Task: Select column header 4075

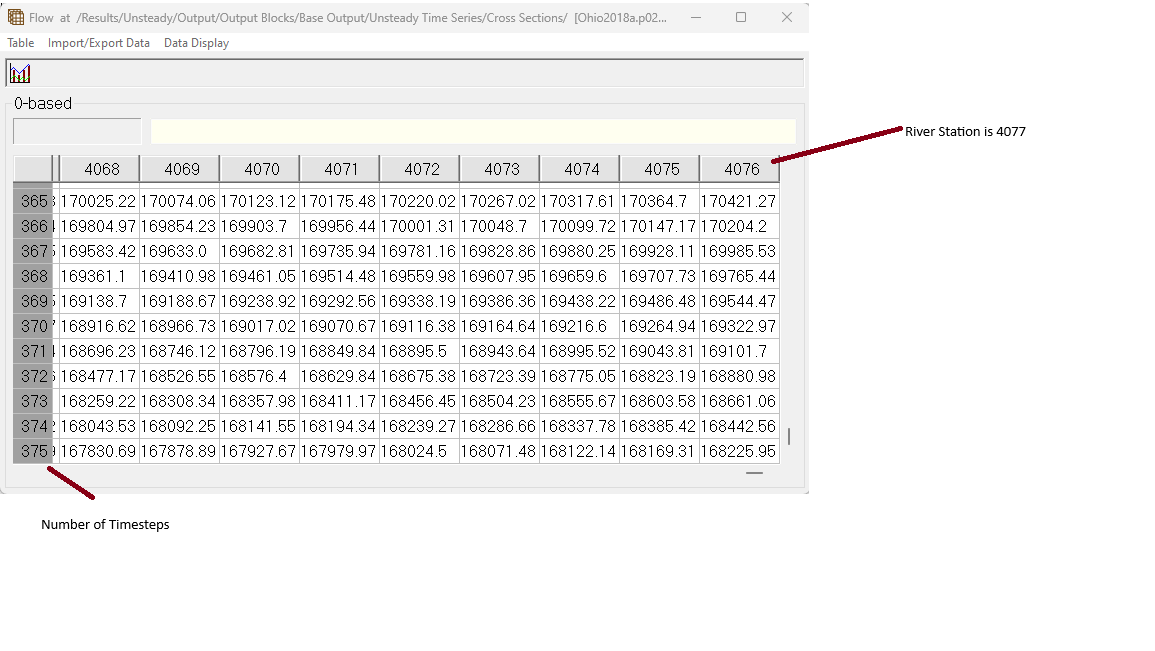Action: [660, 169]
